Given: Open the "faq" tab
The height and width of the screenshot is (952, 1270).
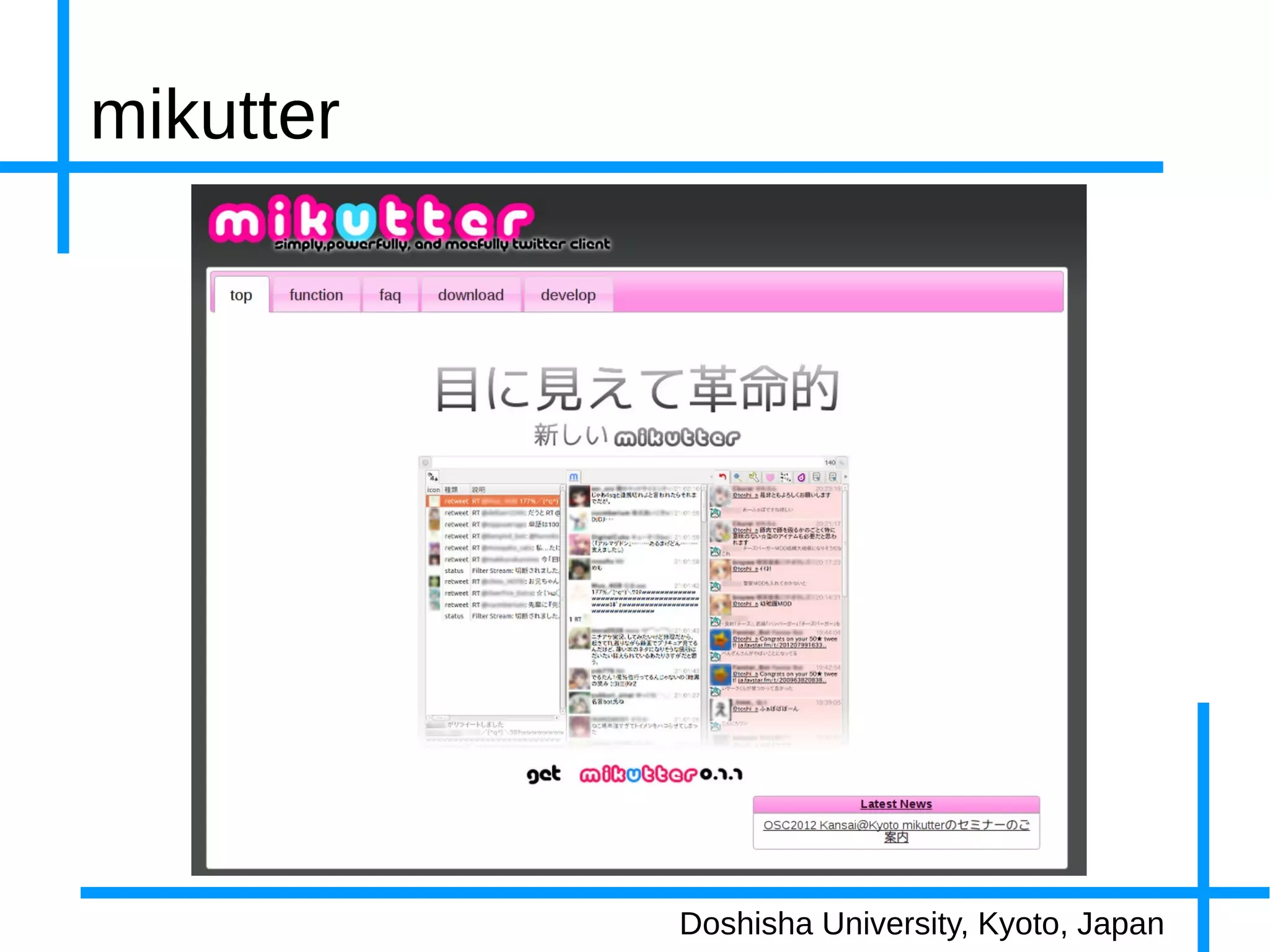Looking at the screenshot, I should coord(390,295).
